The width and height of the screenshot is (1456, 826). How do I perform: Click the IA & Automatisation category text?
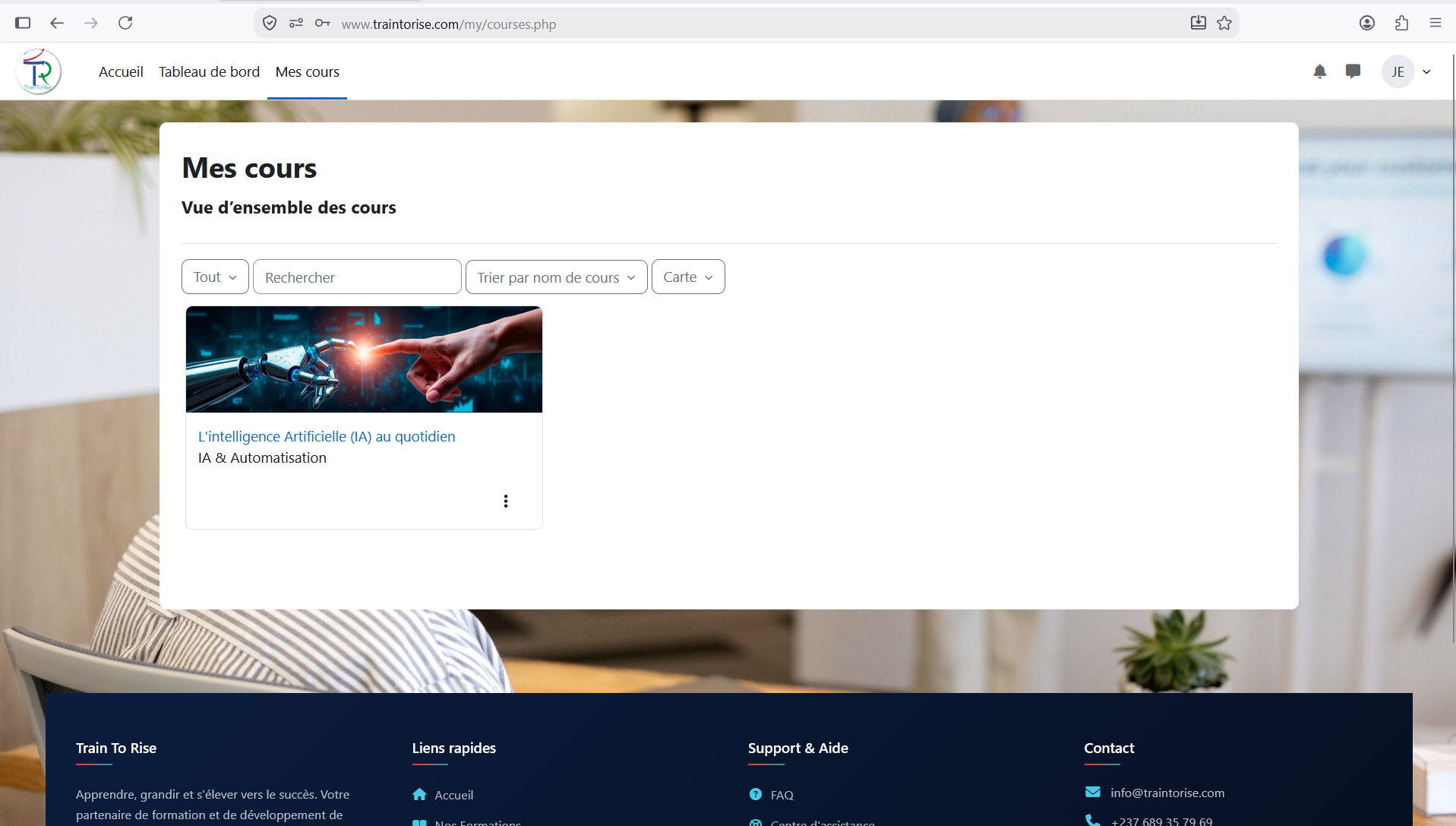point(262,457)
